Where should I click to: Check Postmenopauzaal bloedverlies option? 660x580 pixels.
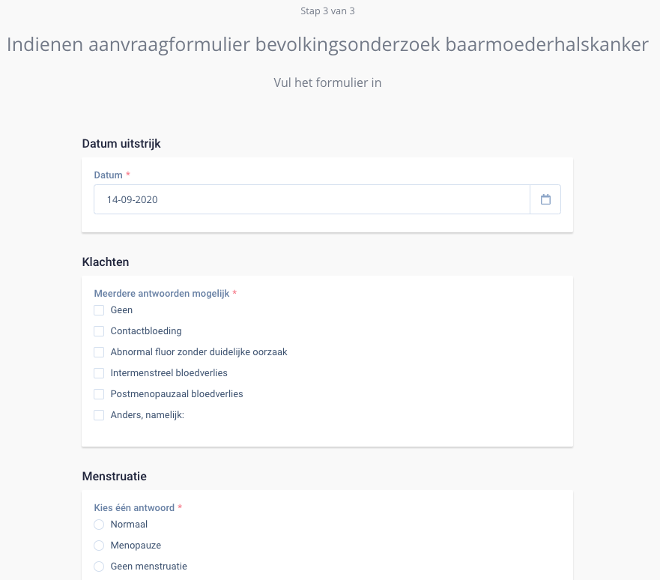coord(99,394)
